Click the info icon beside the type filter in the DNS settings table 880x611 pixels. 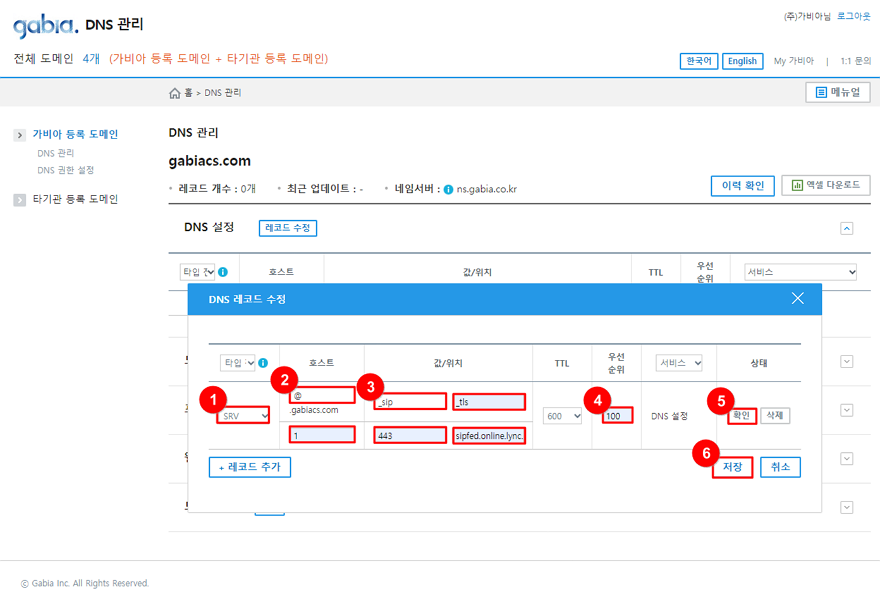click(x=223, y=272)
